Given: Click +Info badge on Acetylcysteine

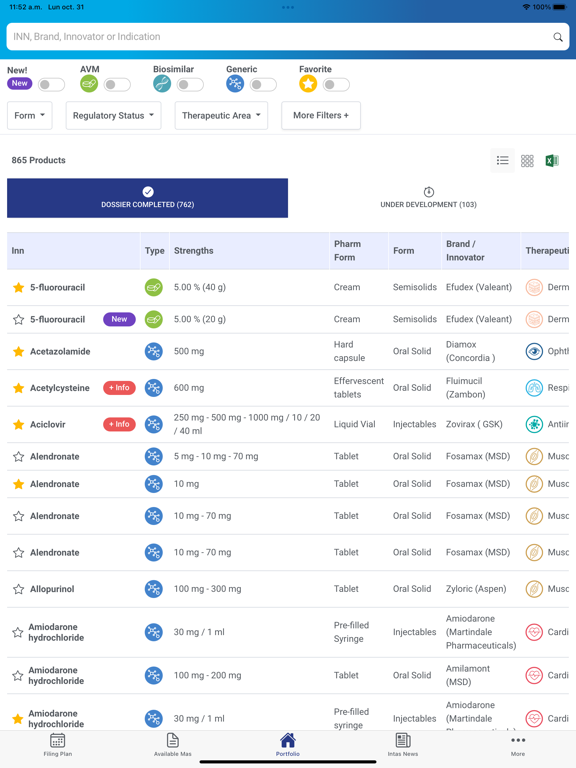Looking at the screenshot, I should pos(119,387).
